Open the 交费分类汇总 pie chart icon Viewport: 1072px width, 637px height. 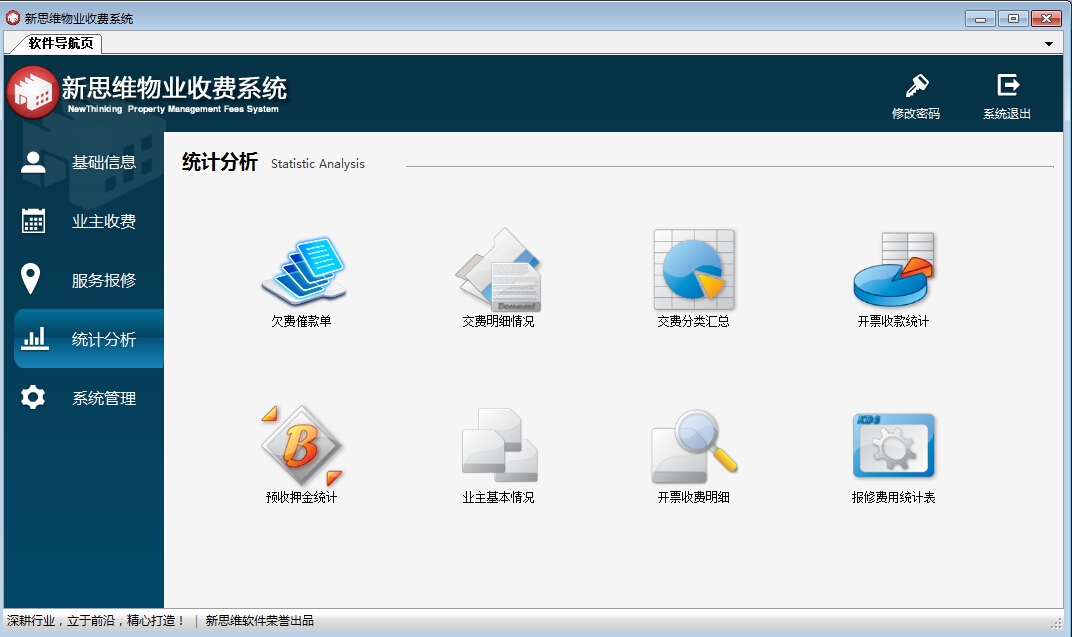click(x=694, y=269)
